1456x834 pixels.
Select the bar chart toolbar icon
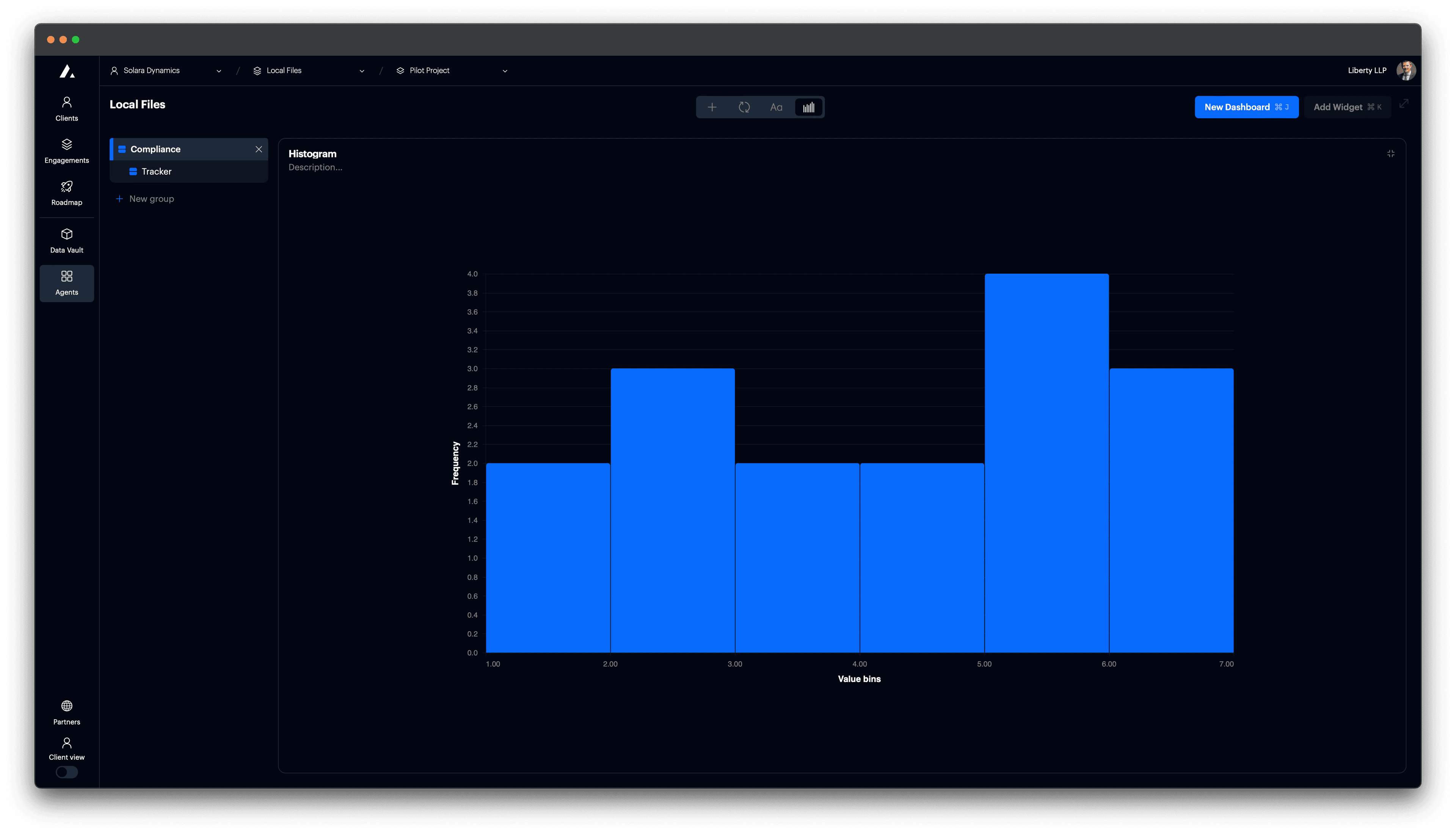[x=808, y=107]
